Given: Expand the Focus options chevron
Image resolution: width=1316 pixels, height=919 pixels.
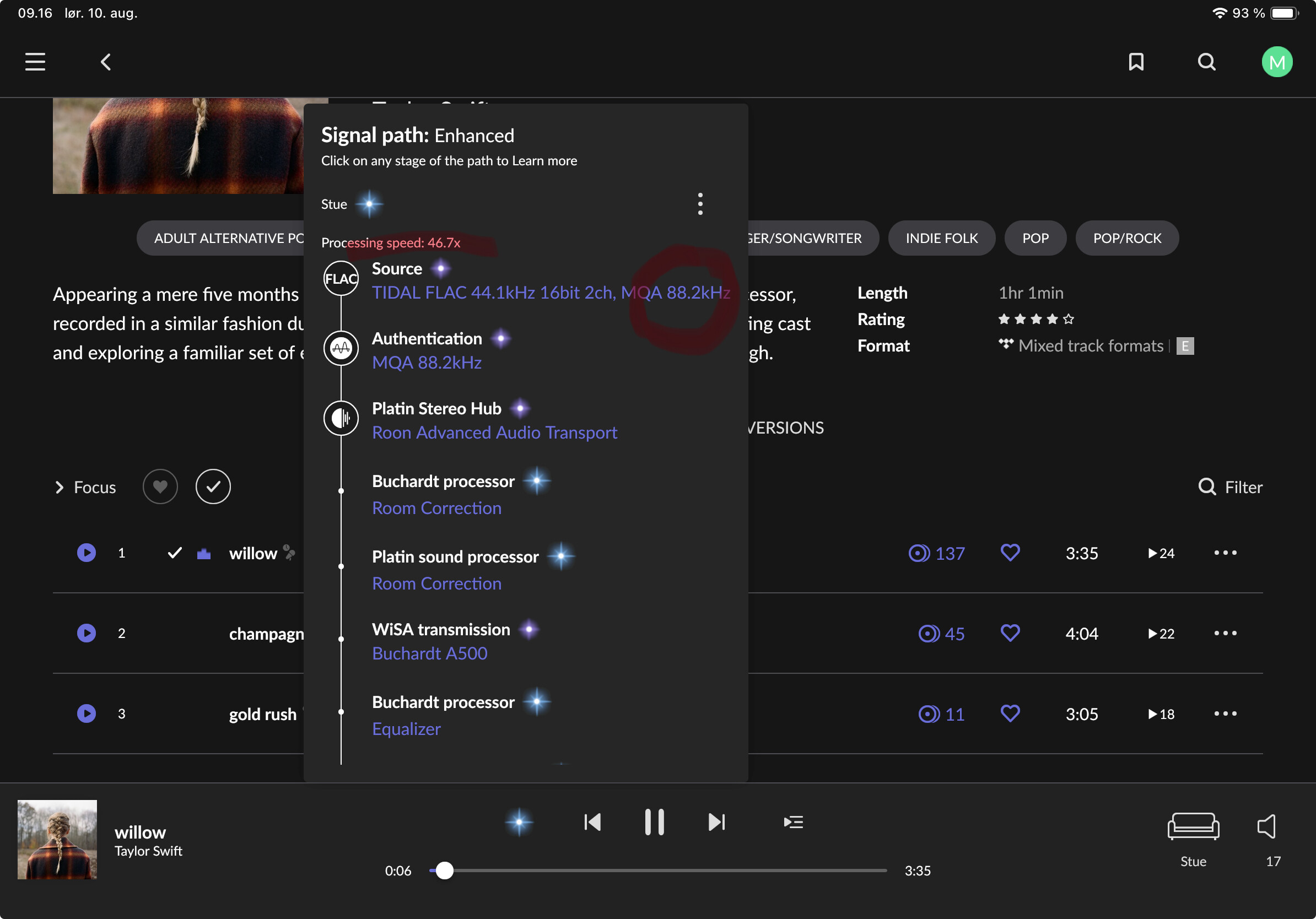Looking at the screenshot, I should click(59, 487).
